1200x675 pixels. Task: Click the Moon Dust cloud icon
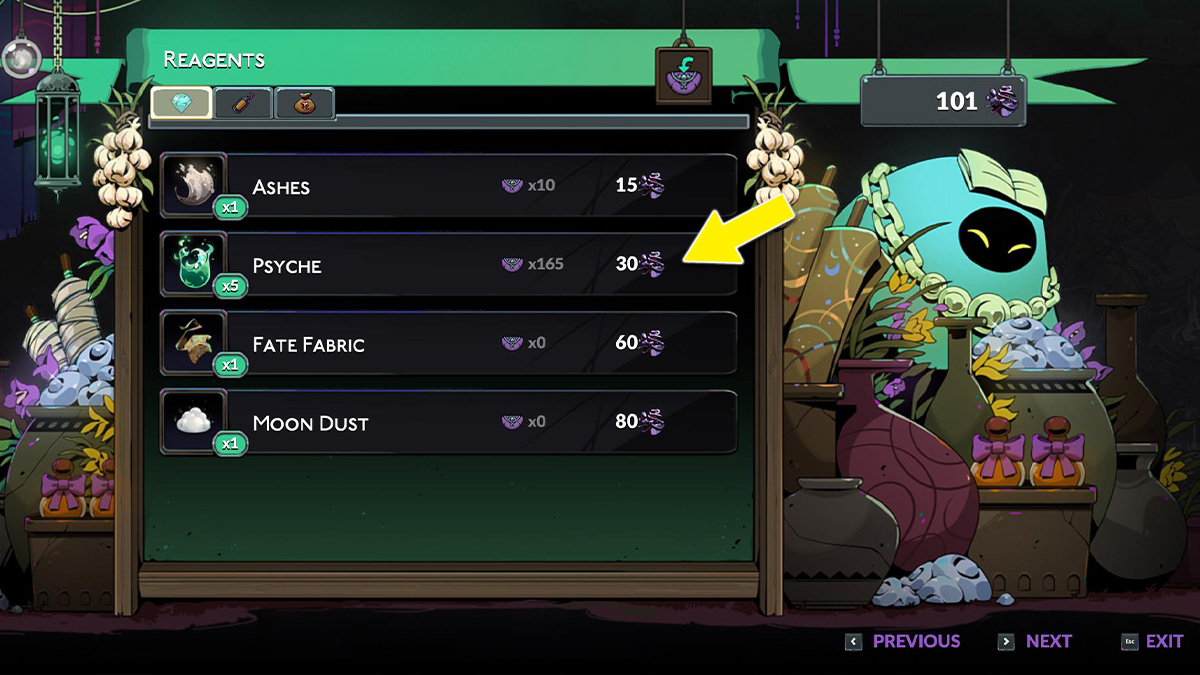point(193,422)
